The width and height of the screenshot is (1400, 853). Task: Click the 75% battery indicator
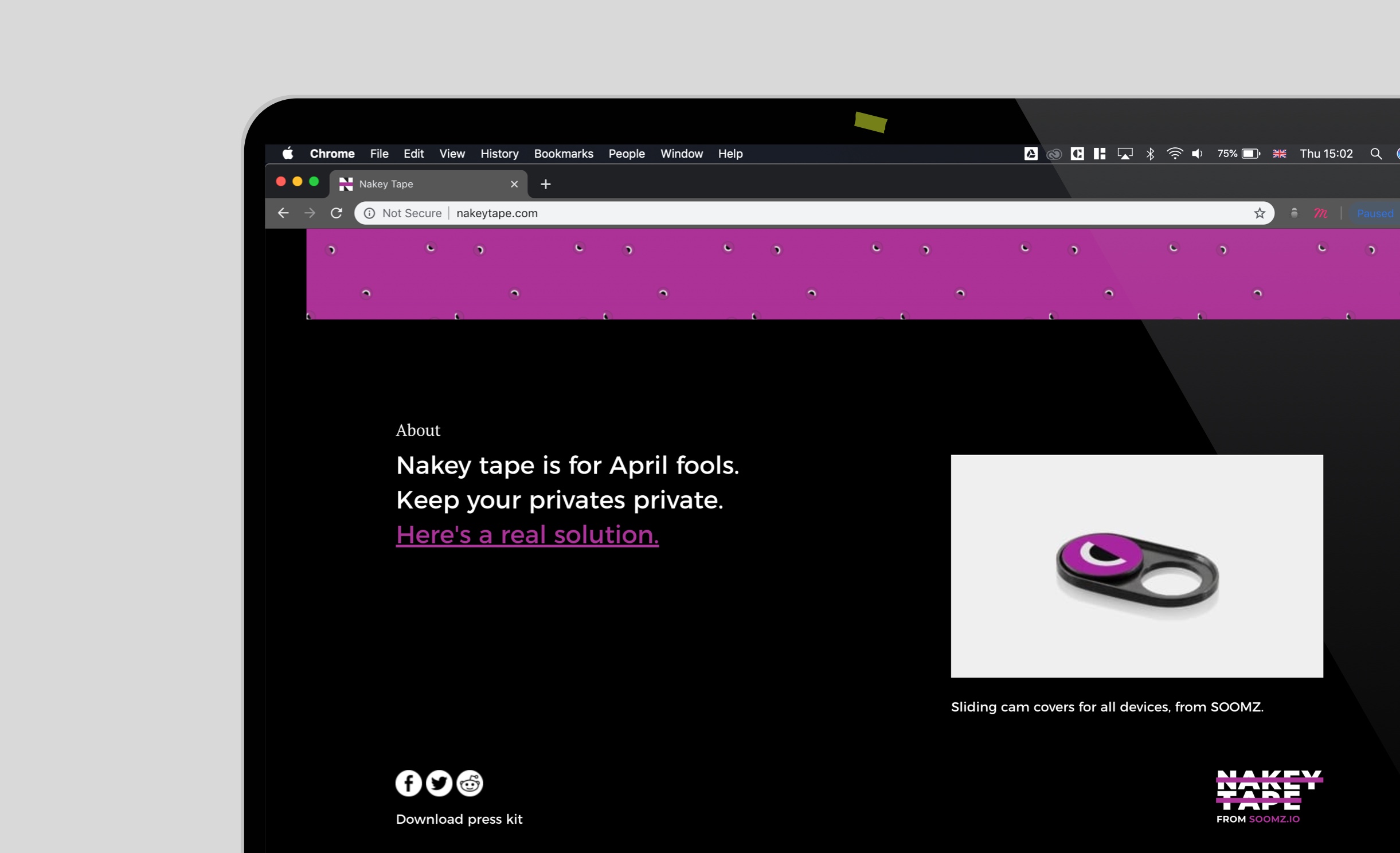[x=1238, y=154]
